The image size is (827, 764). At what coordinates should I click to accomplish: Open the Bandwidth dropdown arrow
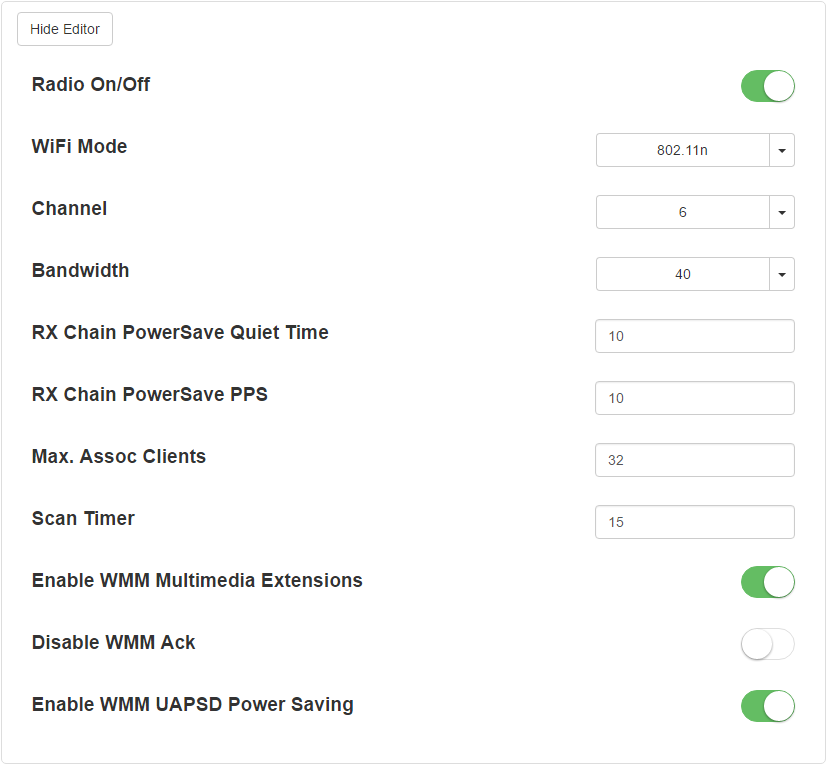[782, 274]
